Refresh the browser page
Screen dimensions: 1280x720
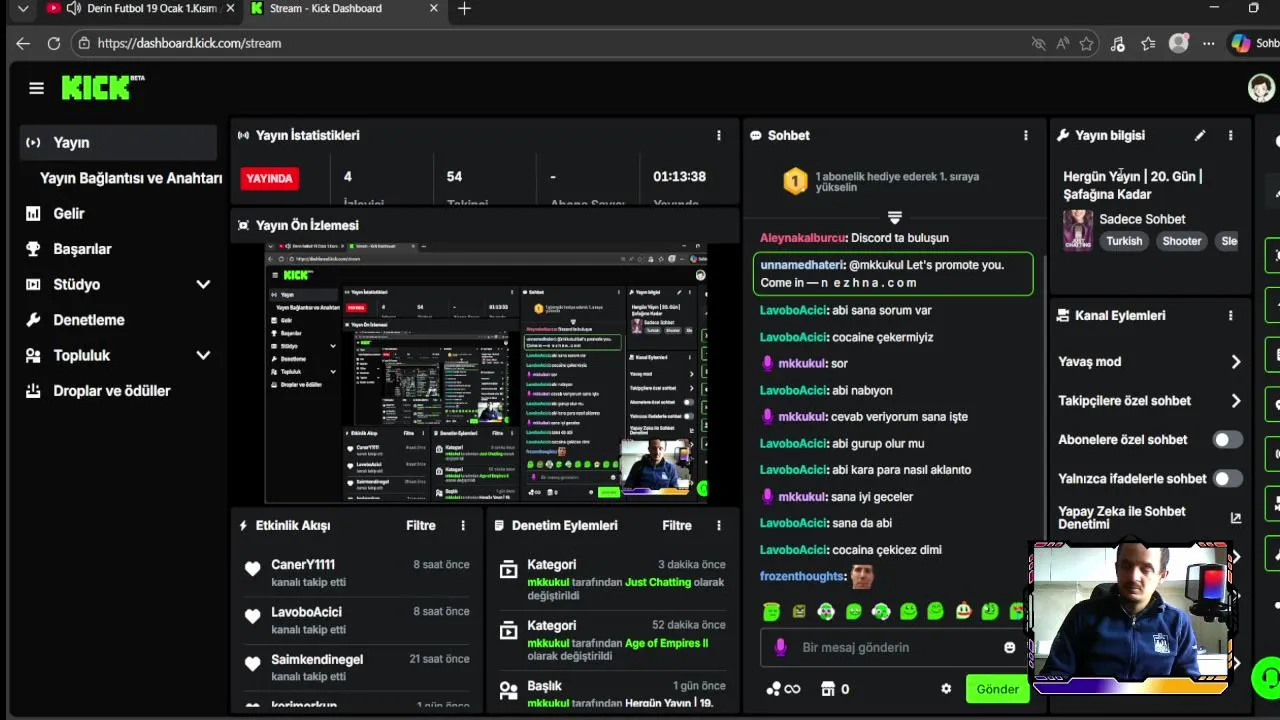pyautogui.click(x=54, y=43)
